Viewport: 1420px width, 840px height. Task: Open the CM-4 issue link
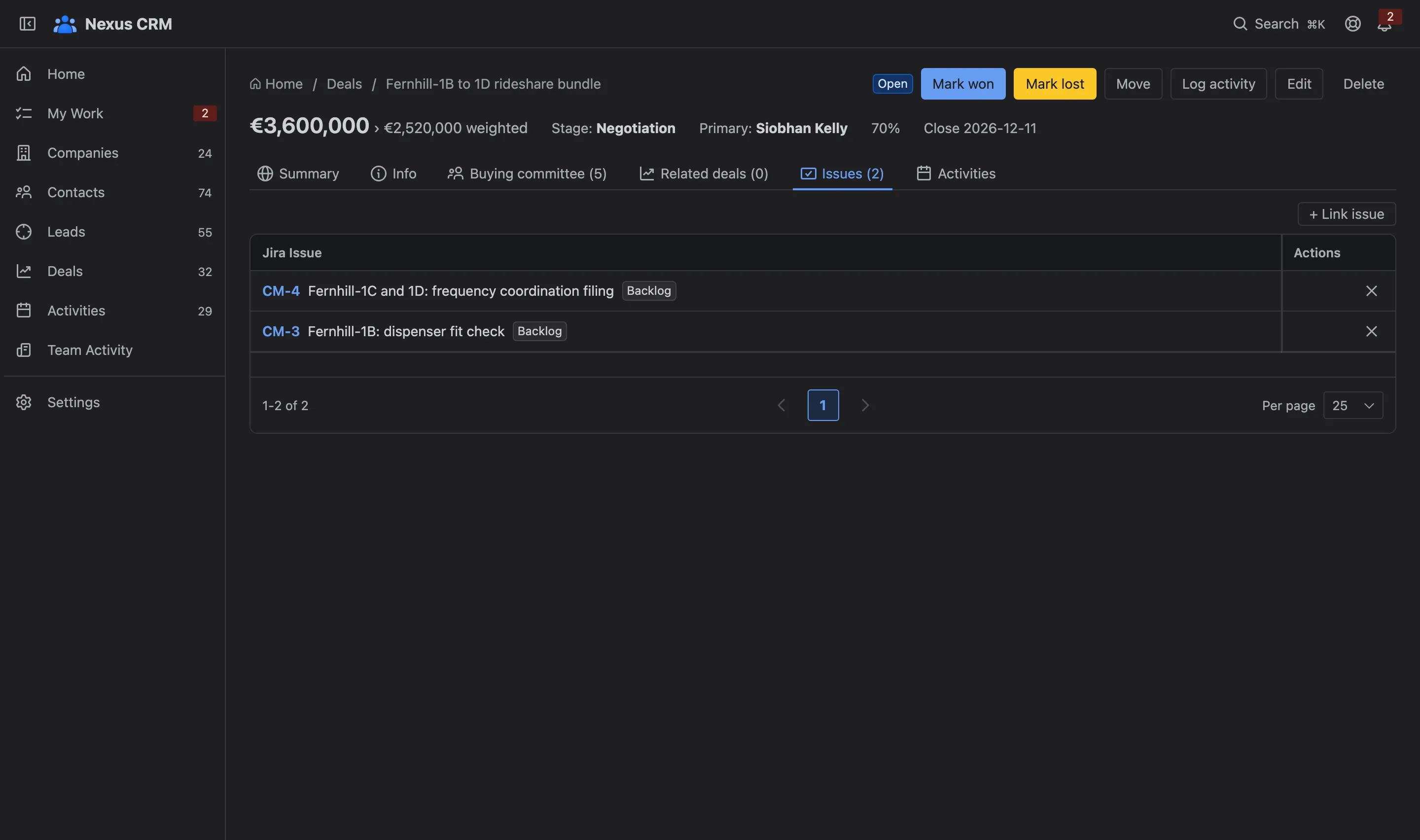click(281, 291)
